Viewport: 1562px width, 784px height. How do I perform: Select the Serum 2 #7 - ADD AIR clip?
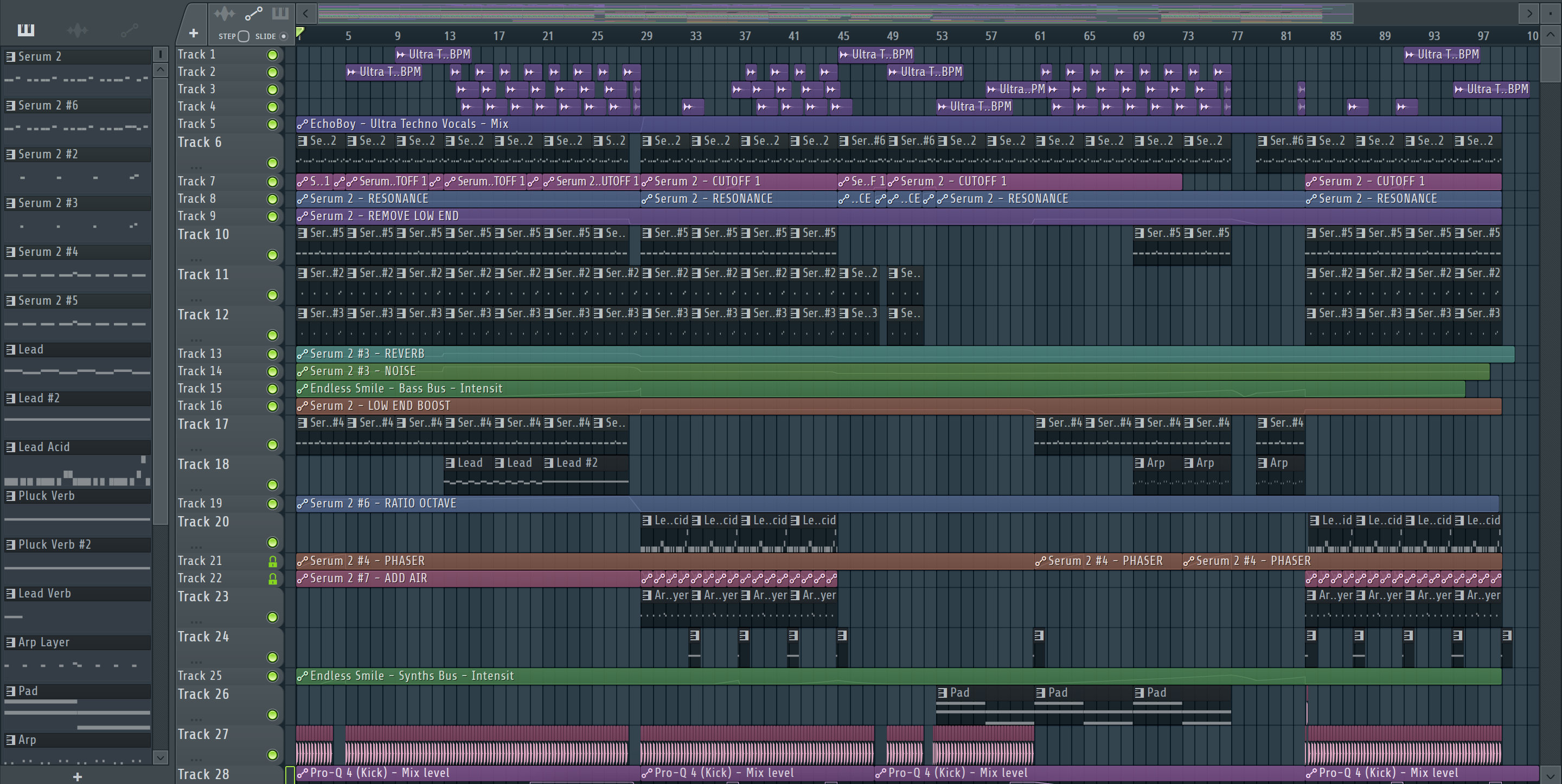(x=468, y=579)
